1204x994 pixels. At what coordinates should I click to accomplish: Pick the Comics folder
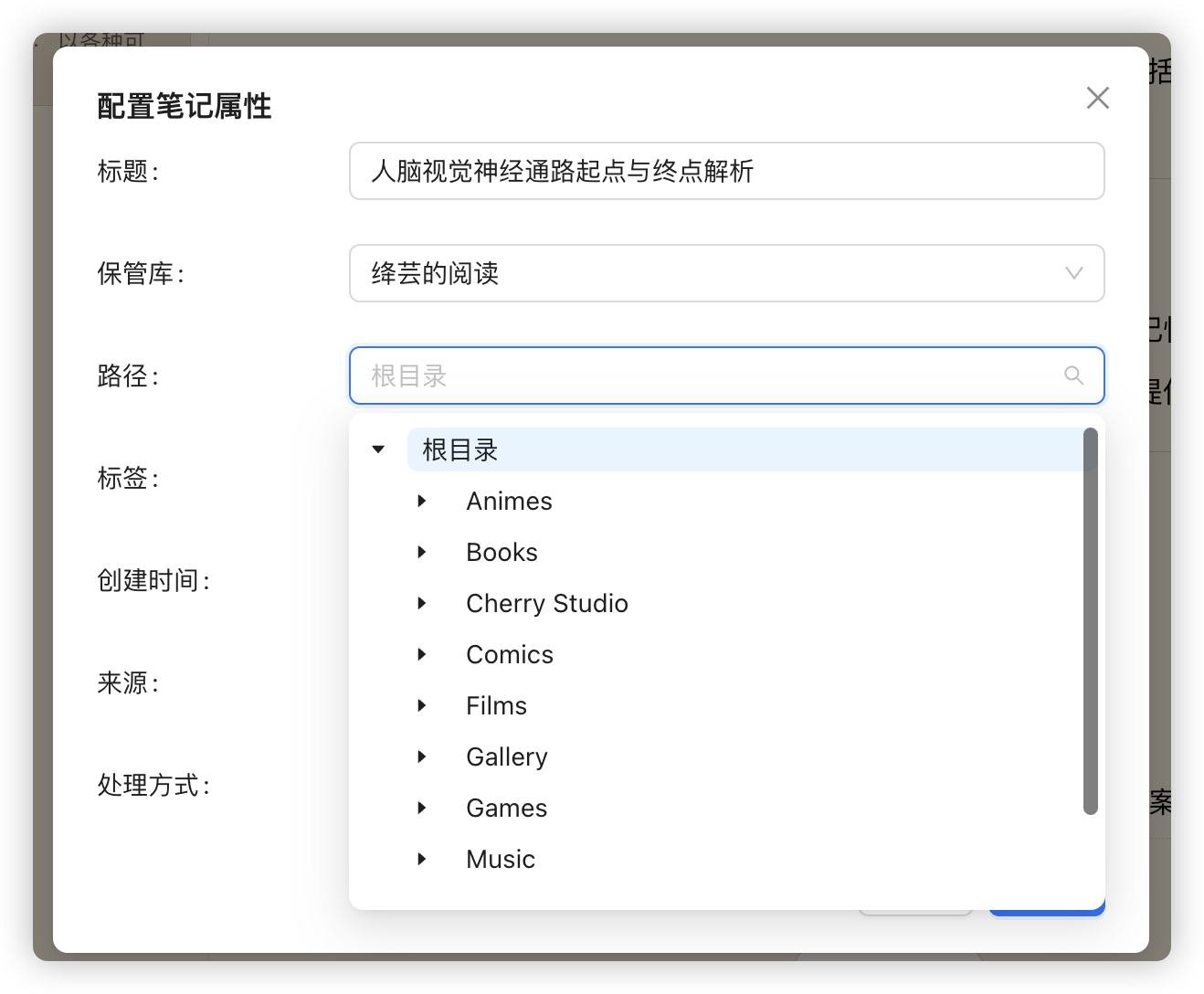click(x=509, y=654)
